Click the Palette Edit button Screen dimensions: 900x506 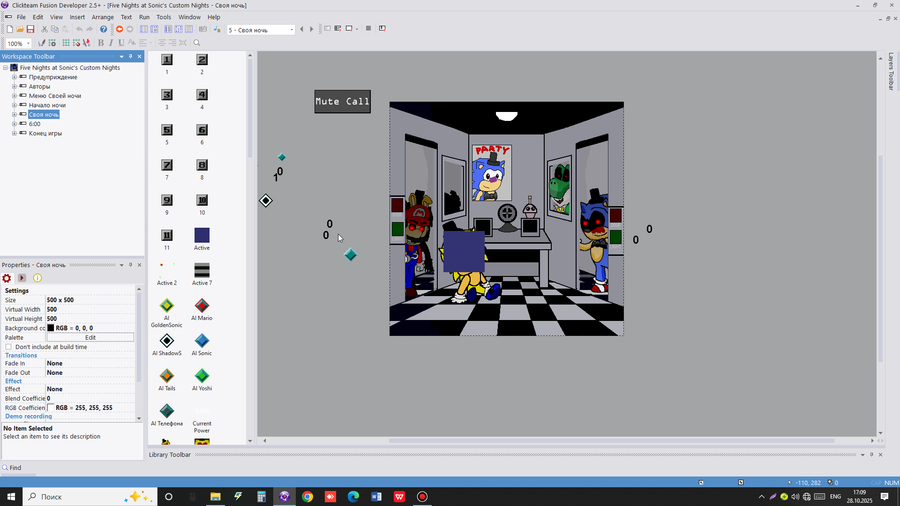coord(90,337)
